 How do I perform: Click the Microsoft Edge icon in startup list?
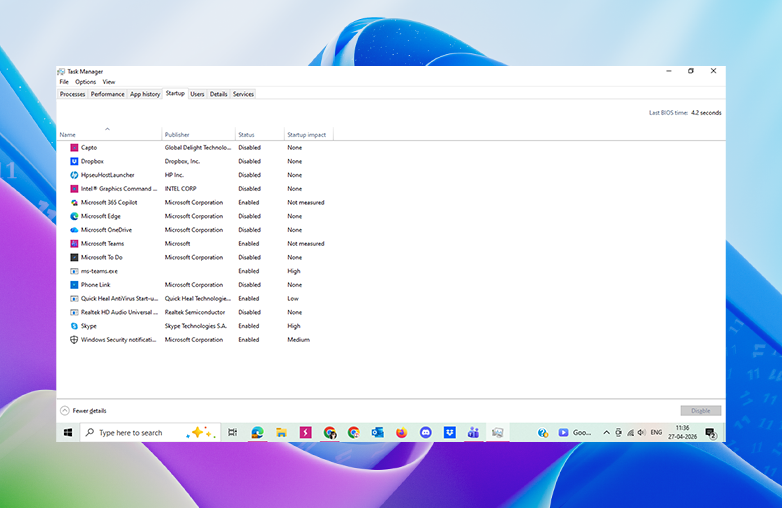pos(74,216)
